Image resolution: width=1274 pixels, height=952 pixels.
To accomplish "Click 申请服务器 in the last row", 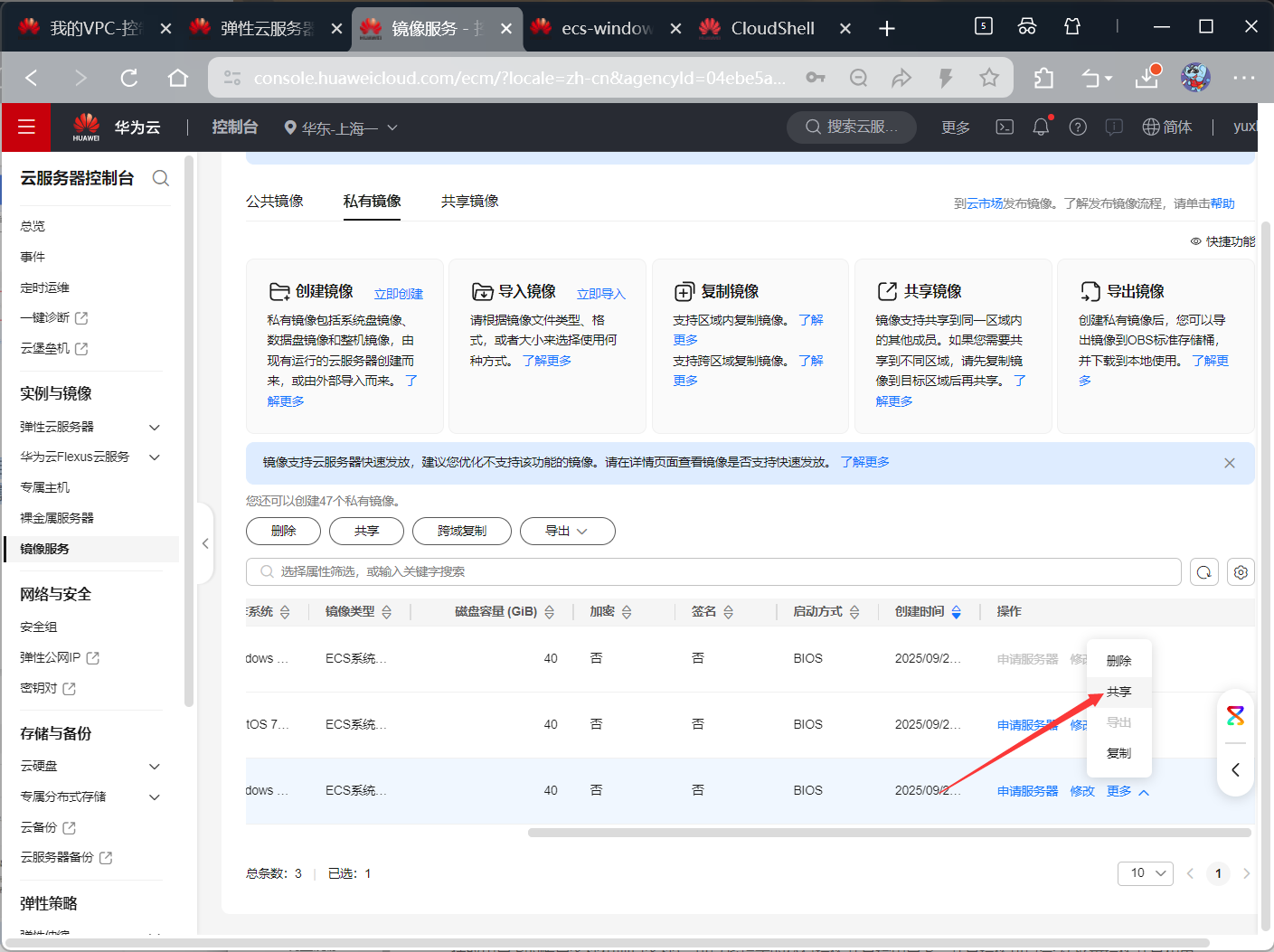I will 1027,791.
